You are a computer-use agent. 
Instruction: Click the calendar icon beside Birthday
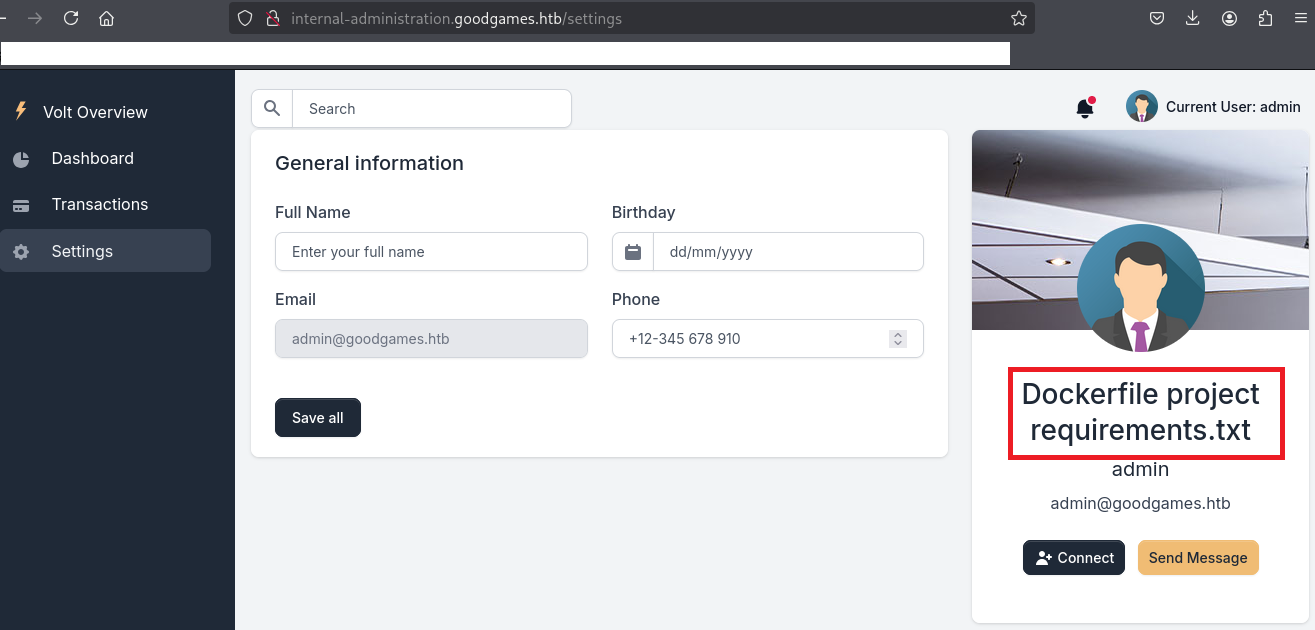coord(633,252)
